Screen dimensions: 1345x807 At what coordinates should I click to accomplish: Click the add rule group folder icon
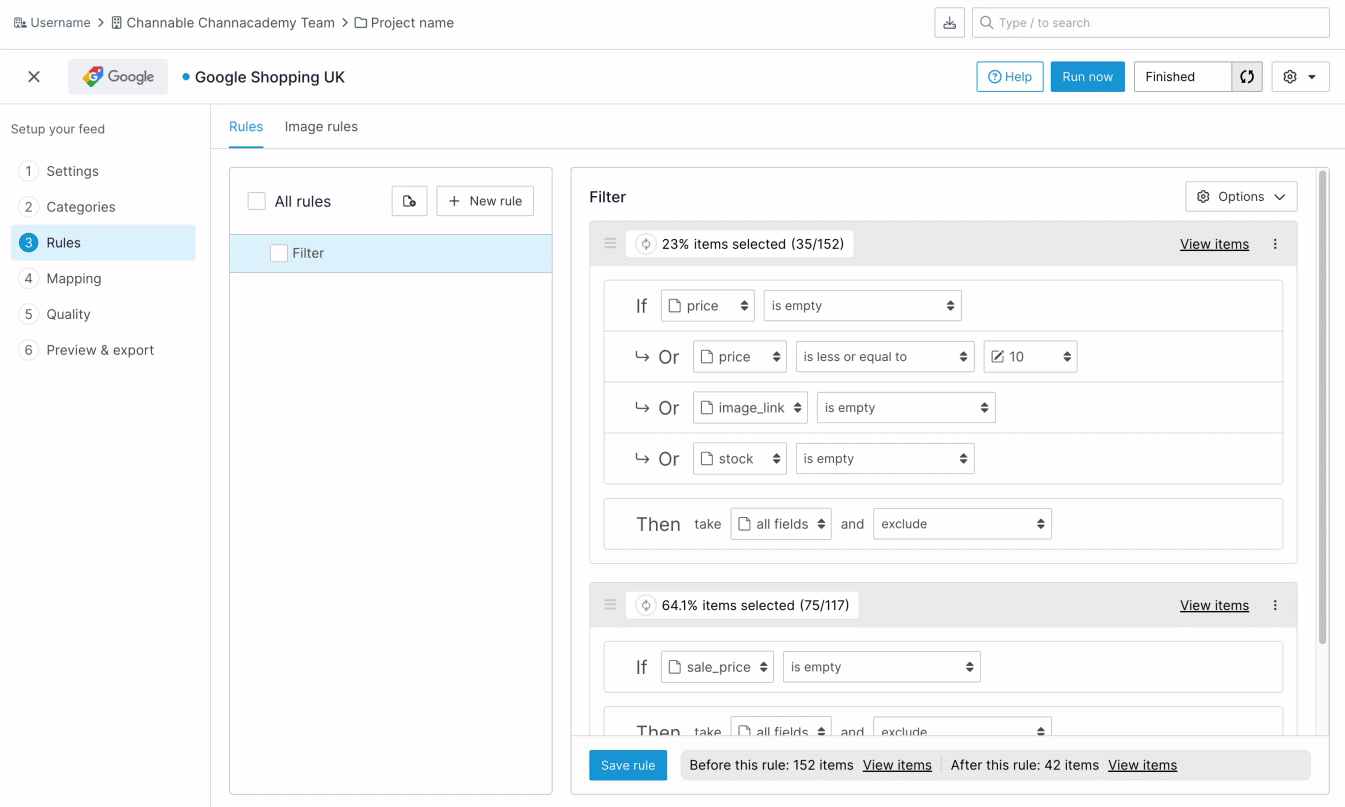coord(409,201)
